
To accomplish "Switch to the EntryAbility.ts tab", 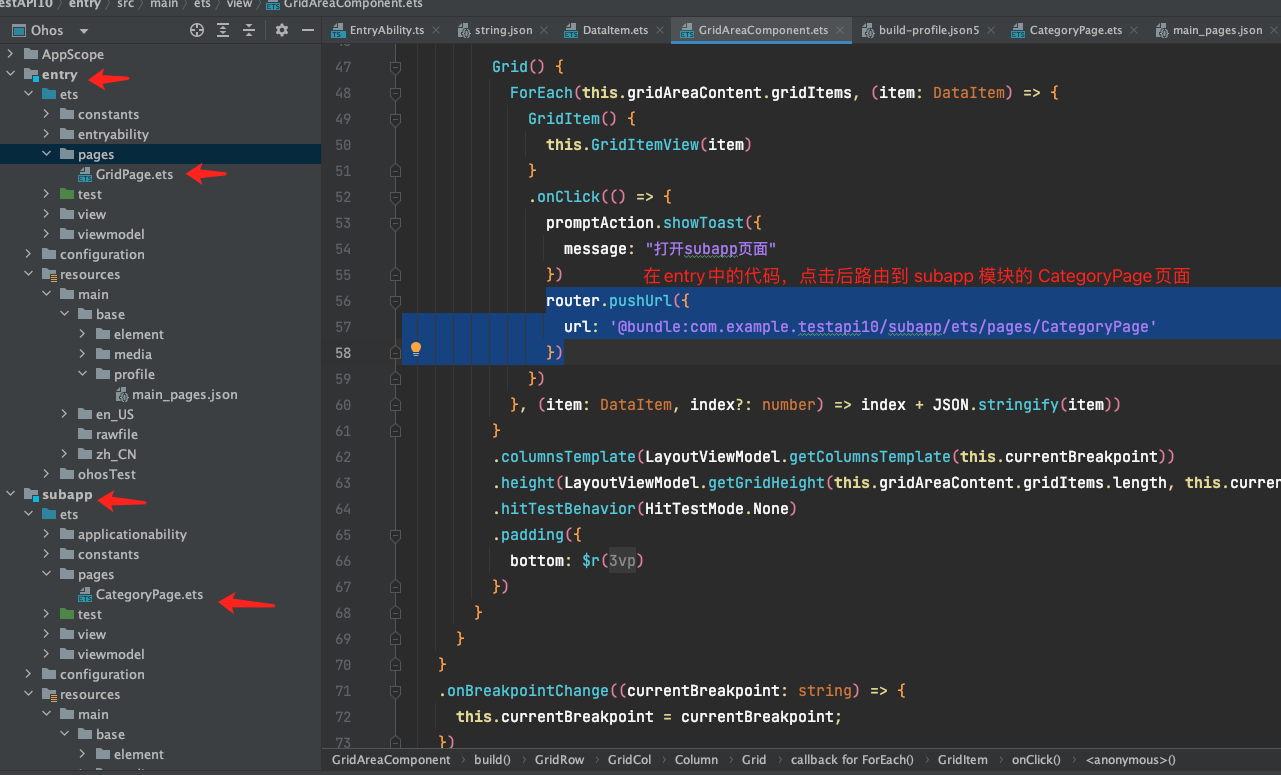I will 386,30.
